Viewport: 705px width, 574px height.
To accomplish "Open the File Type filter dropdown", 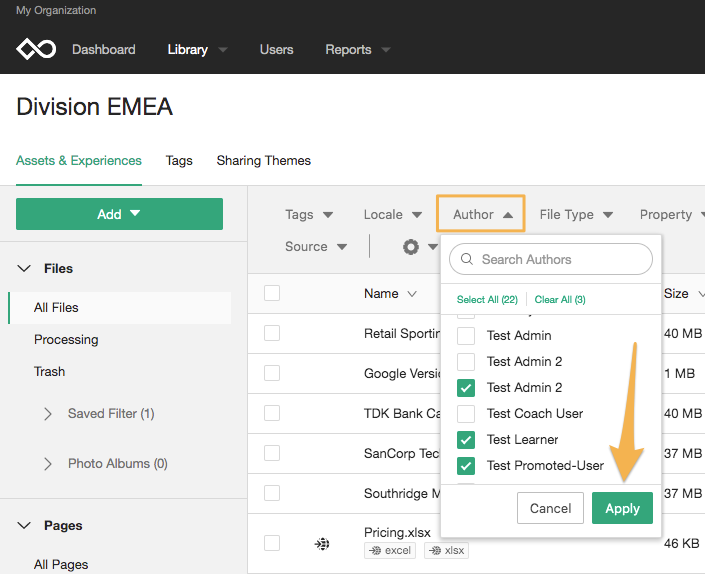I will (x=576, y=215).
